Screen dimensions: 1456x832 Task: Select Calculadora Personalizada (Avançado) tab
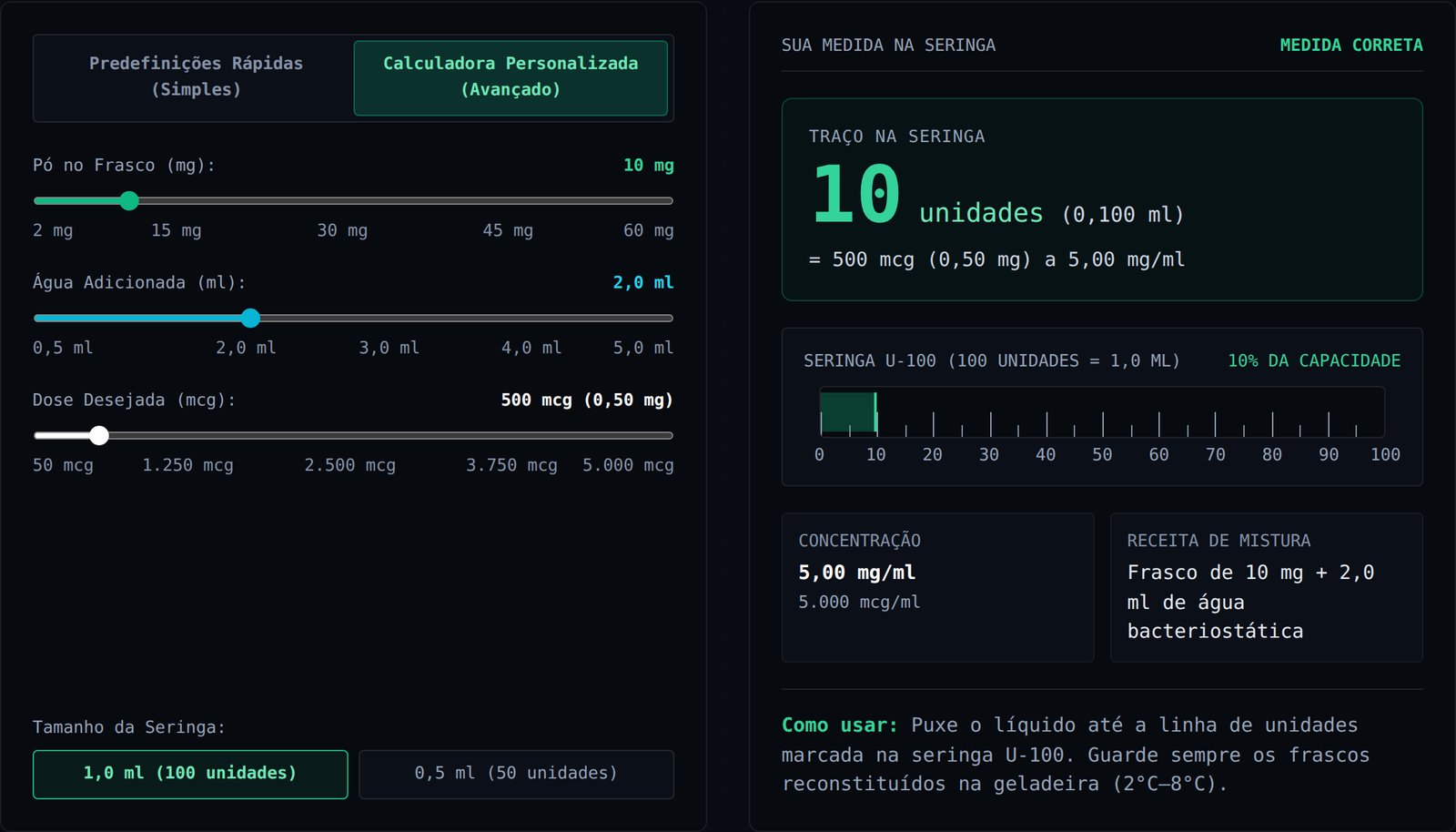[511, 77]
